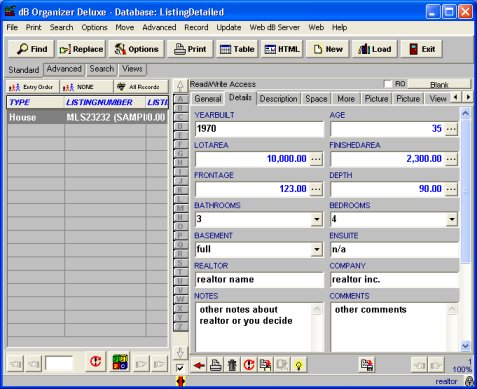Click the NONE sort button
This screenshot has height=389, width=477.
(x=86, y=87)
